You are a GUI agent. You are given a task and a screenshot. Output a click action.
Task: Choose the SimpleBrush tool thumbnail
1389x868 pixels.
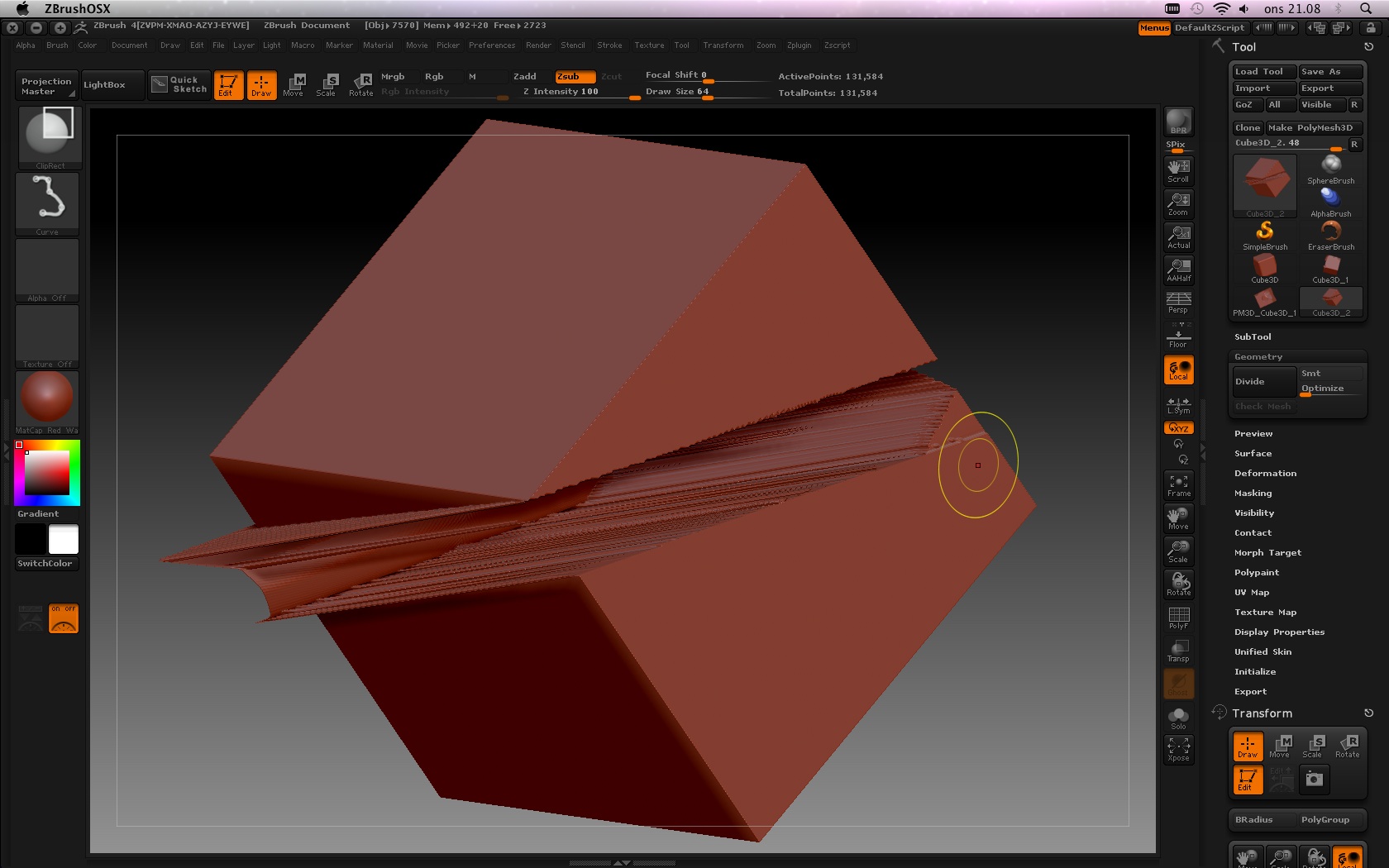[x=1264, y=235]
